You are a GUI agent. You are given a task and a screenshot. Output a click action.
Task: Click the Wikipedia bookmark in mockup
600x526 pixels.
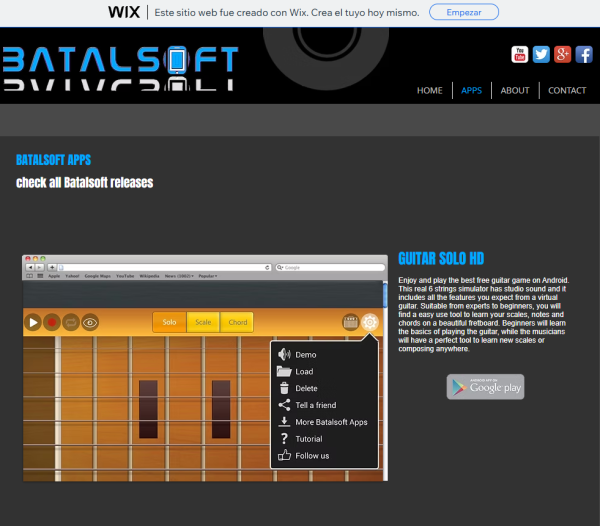[x=149, y=276]
